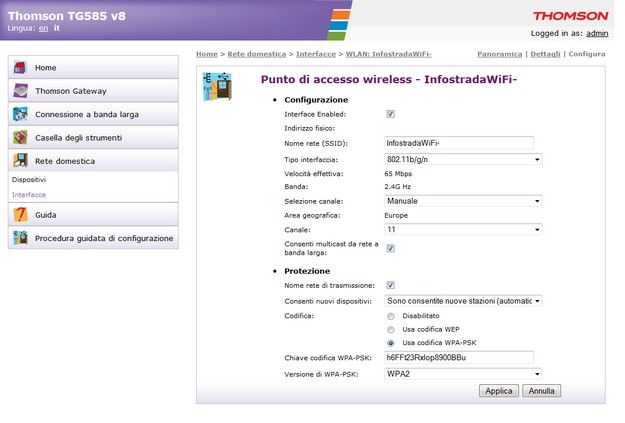Open Procedura guidata di configurazione item
Viewport: 625px width, 423px height.
pos(93,238)
